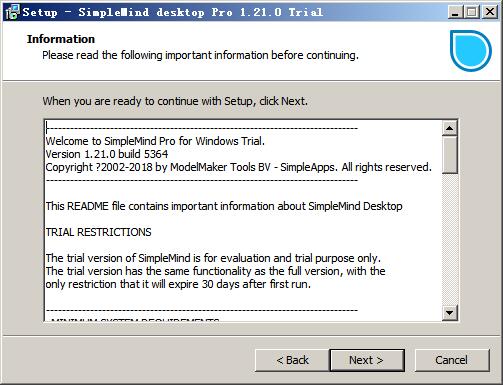The image size is (503, 385).
Task: Click the scrollbar up arrow
Action: [450, 128]
